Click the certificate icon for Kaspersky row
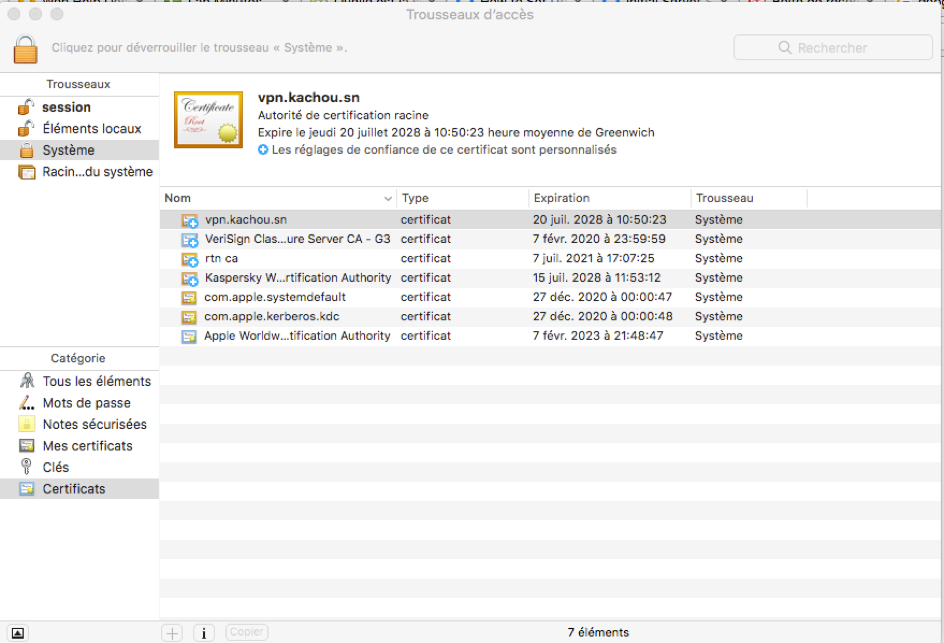Screen dimensions: 944x643 pos(190,278)
